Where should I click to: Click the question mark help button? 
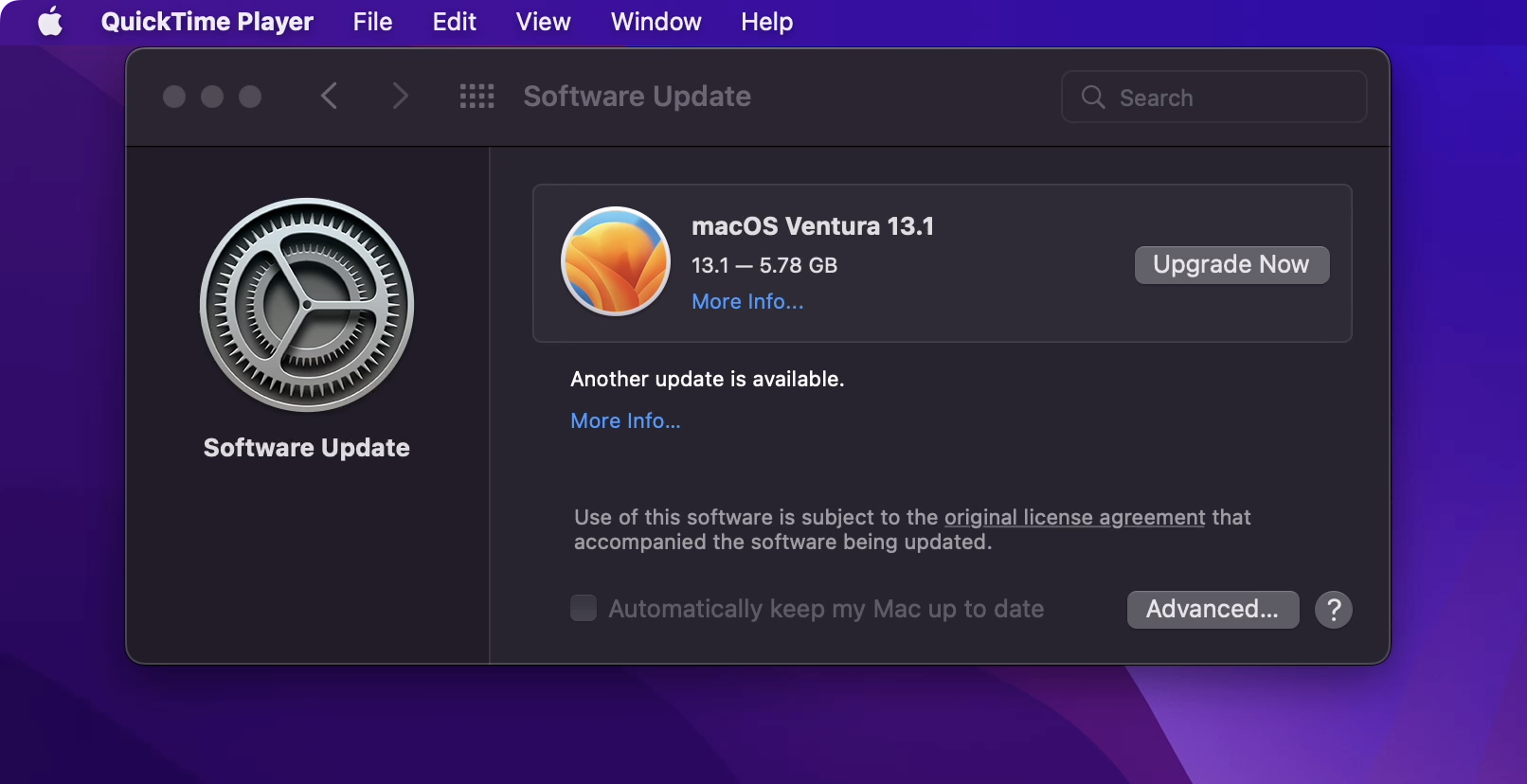1334,610
